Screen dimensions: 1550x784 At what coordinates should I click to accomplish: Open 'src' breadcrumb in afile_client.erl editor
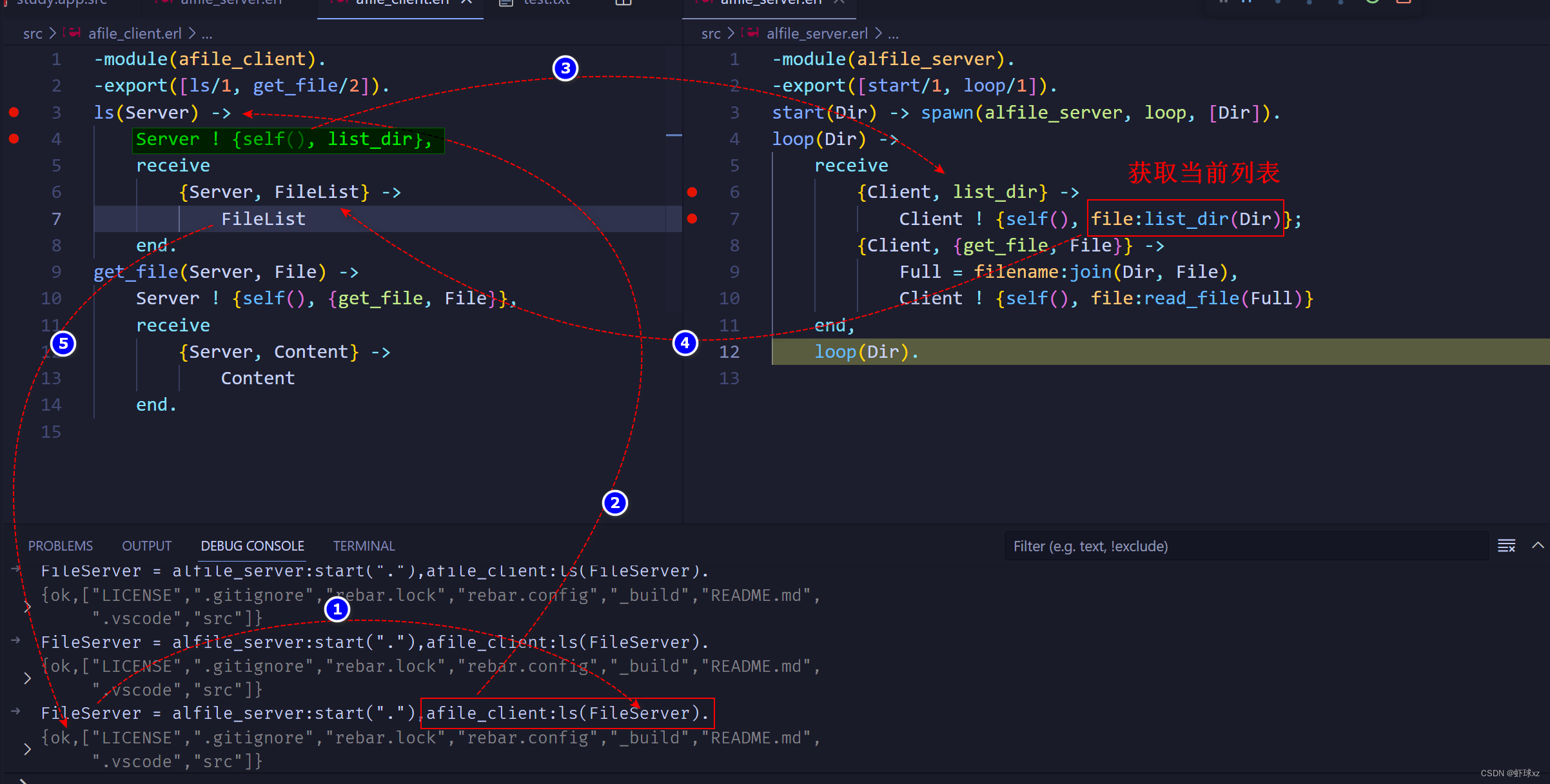click(33, 34)
